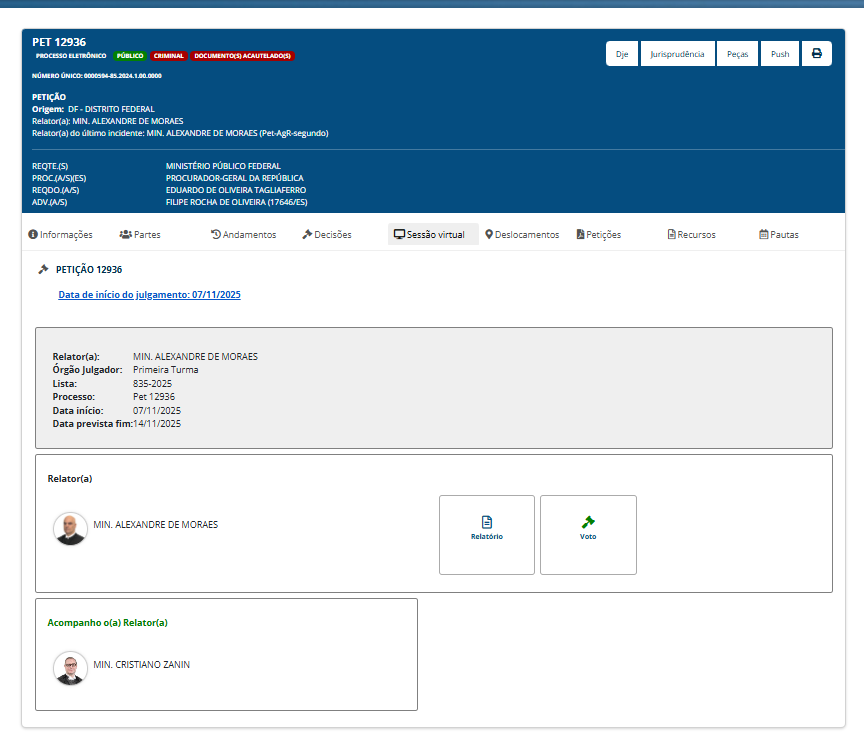
Task: Open the Petições tab
Action: coord(598,235)
